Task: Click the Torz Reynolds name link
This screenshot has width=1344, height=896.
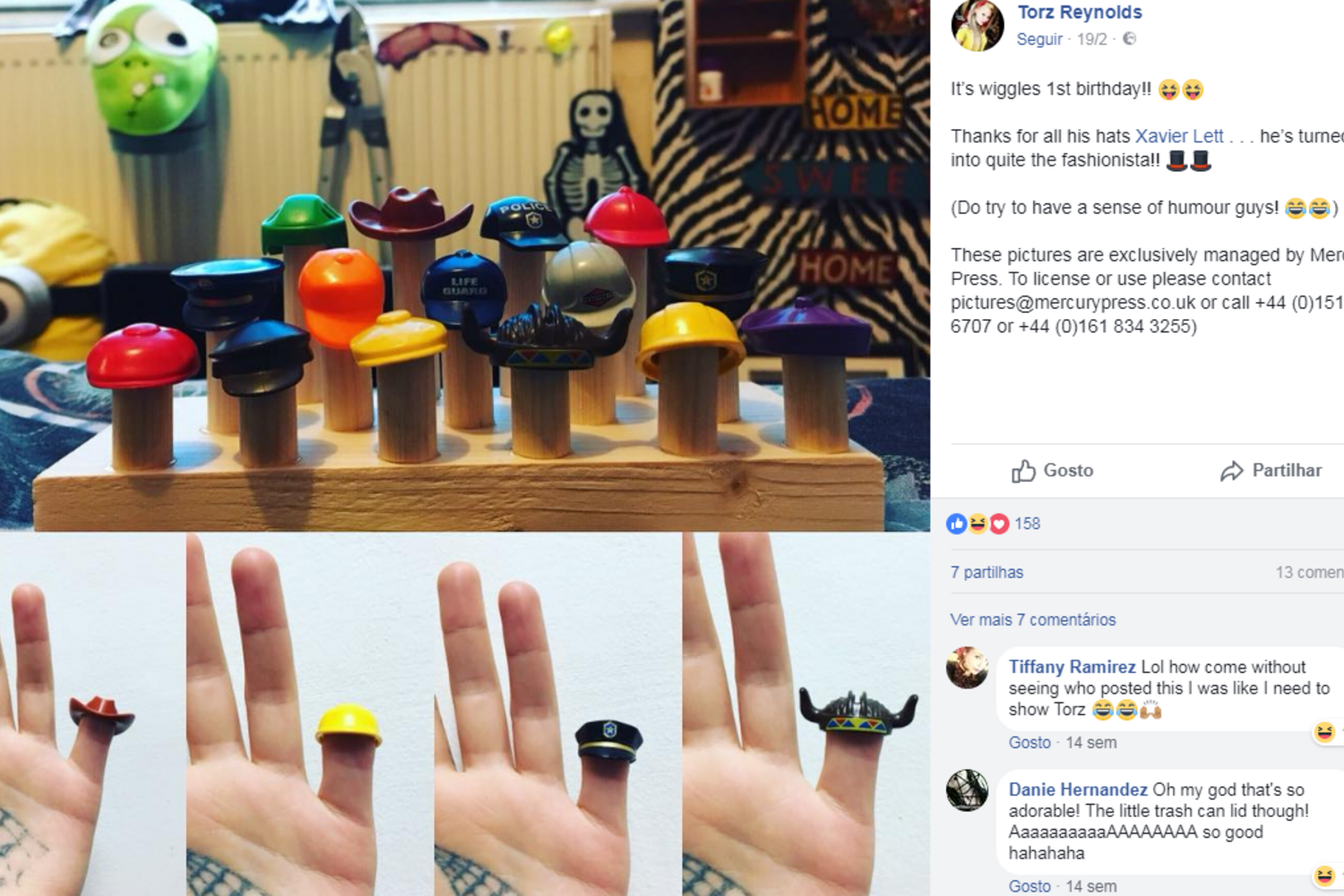Action: pyautogui.click(x=1080, y=13)
